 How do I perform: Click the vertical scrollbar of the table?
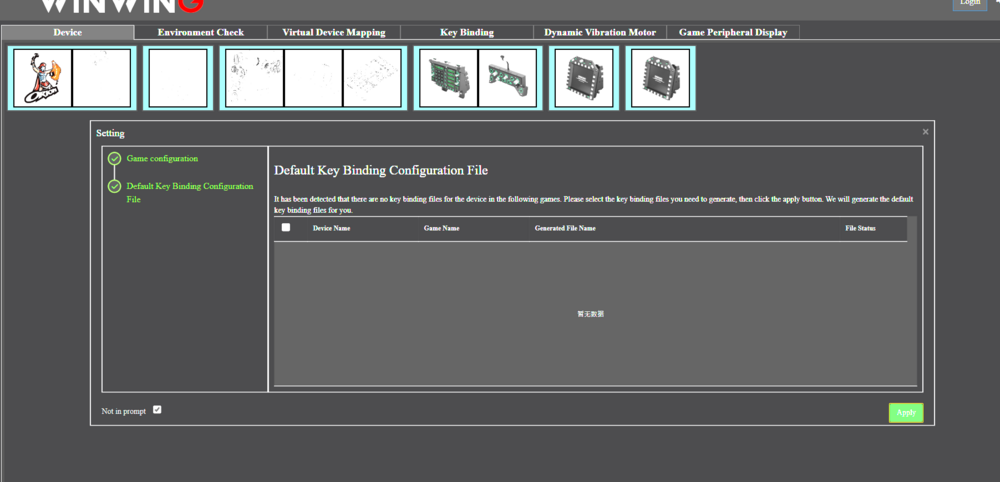[x=912, y=301]
